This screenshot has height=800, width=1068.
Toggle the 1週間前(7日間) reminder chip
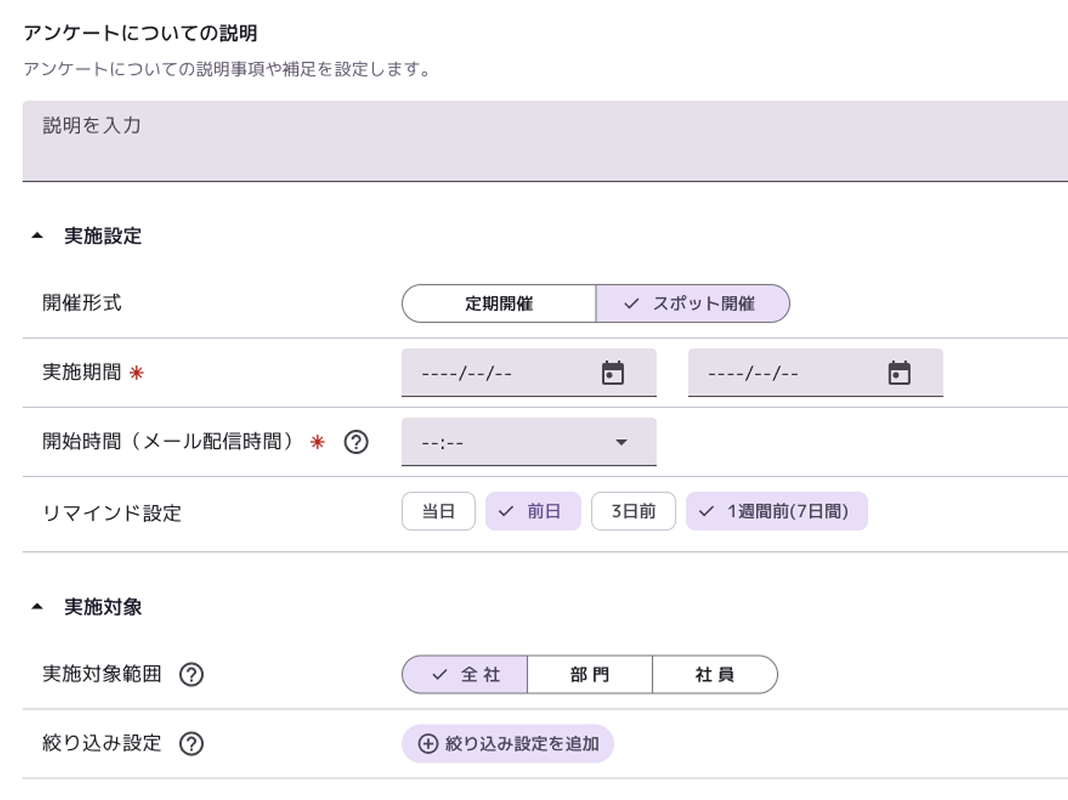pyautogui.click(x=776, y=511)
